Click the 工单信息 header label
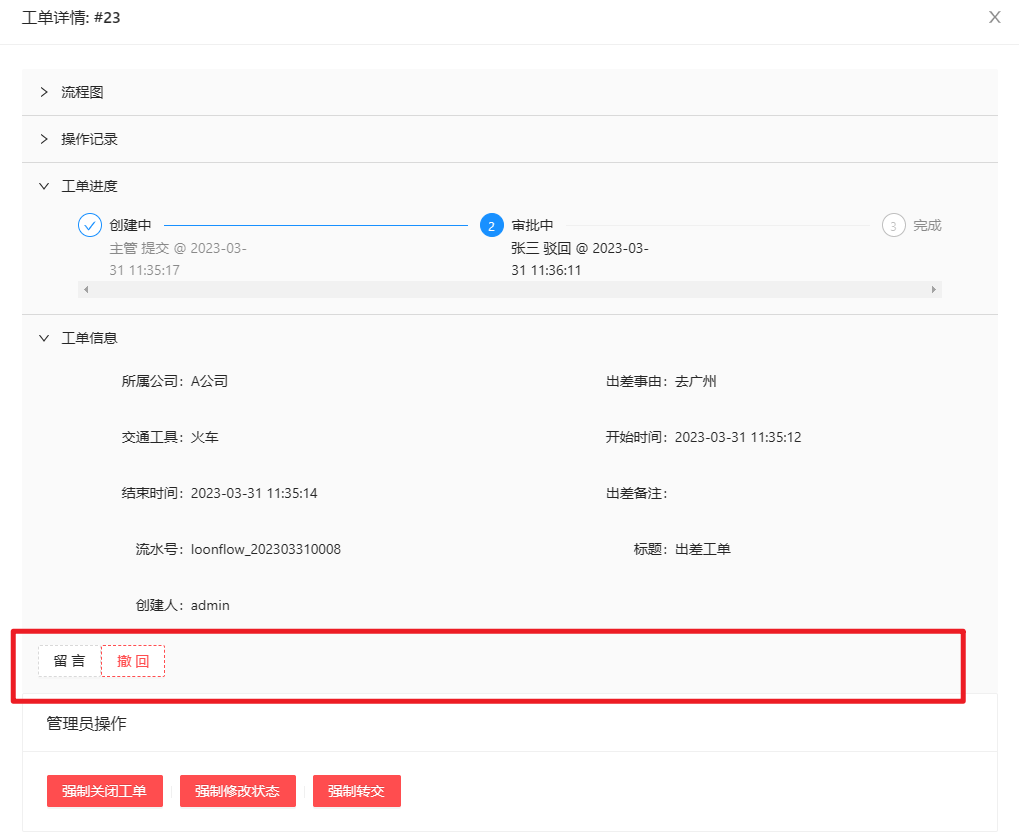 point(90,338)
